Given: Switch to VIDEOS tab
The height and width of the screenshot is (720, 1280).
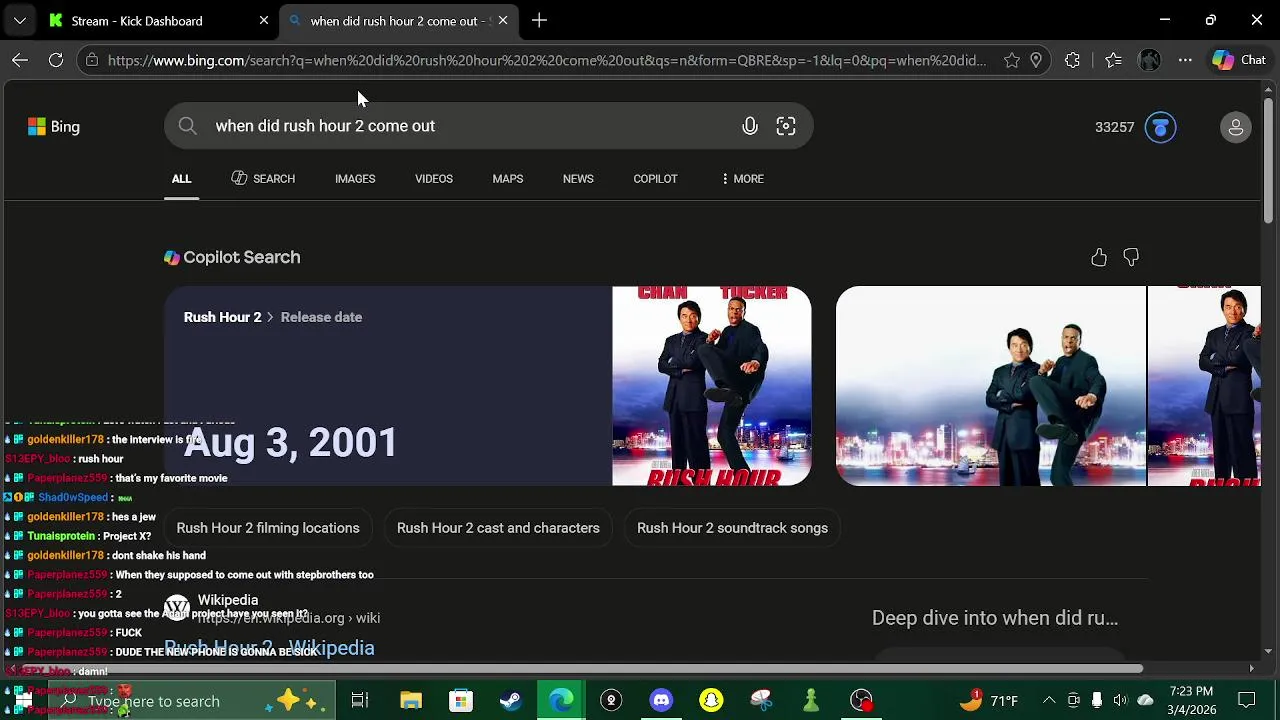Looking at the screenshot, I should (x=434, y=179).
